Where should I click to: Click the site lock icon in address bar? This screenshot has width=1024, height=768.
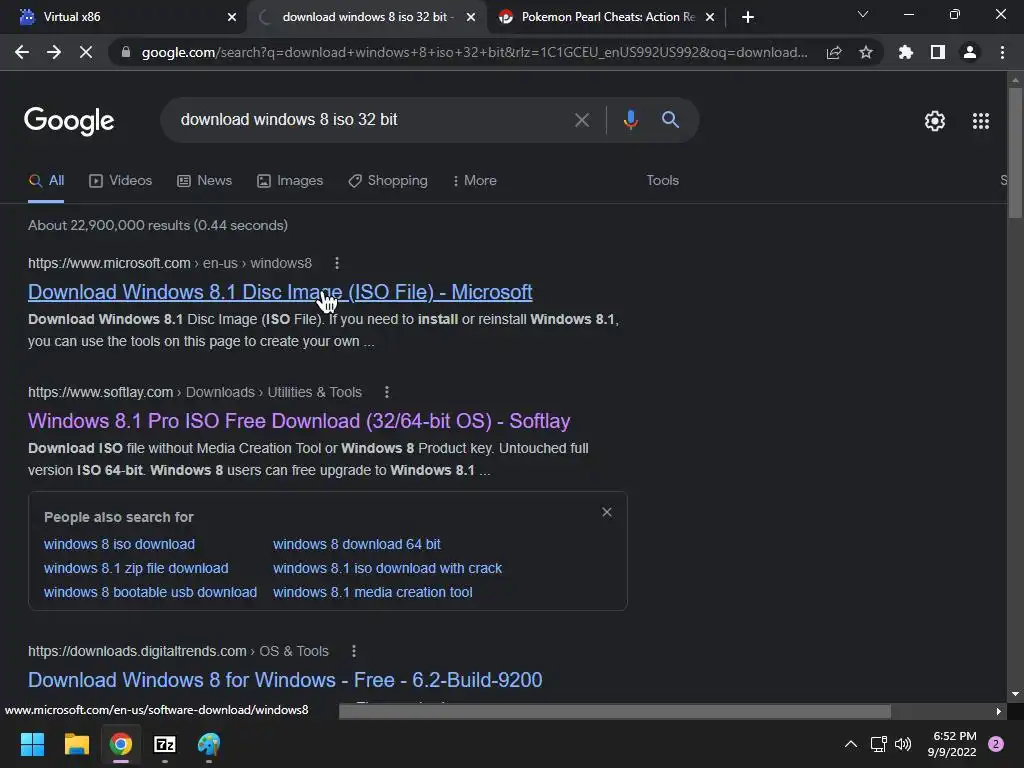tap(126, 52)
